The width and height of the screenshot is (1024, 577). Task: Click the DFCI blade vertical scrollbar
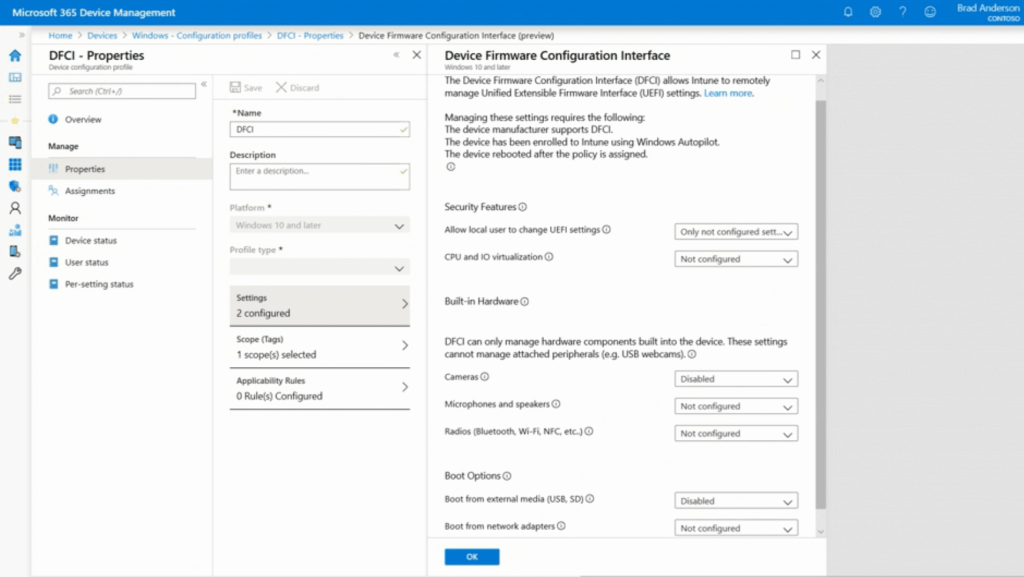pyautogui.click(x=821, y=304)
